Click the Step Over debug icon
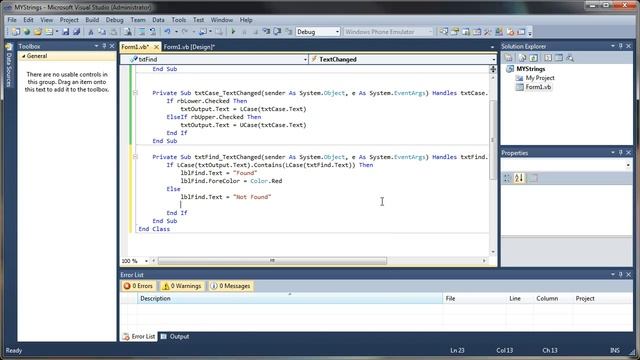Image resolution: width=640 pixels, height=360 pixels. pos(277,31)
